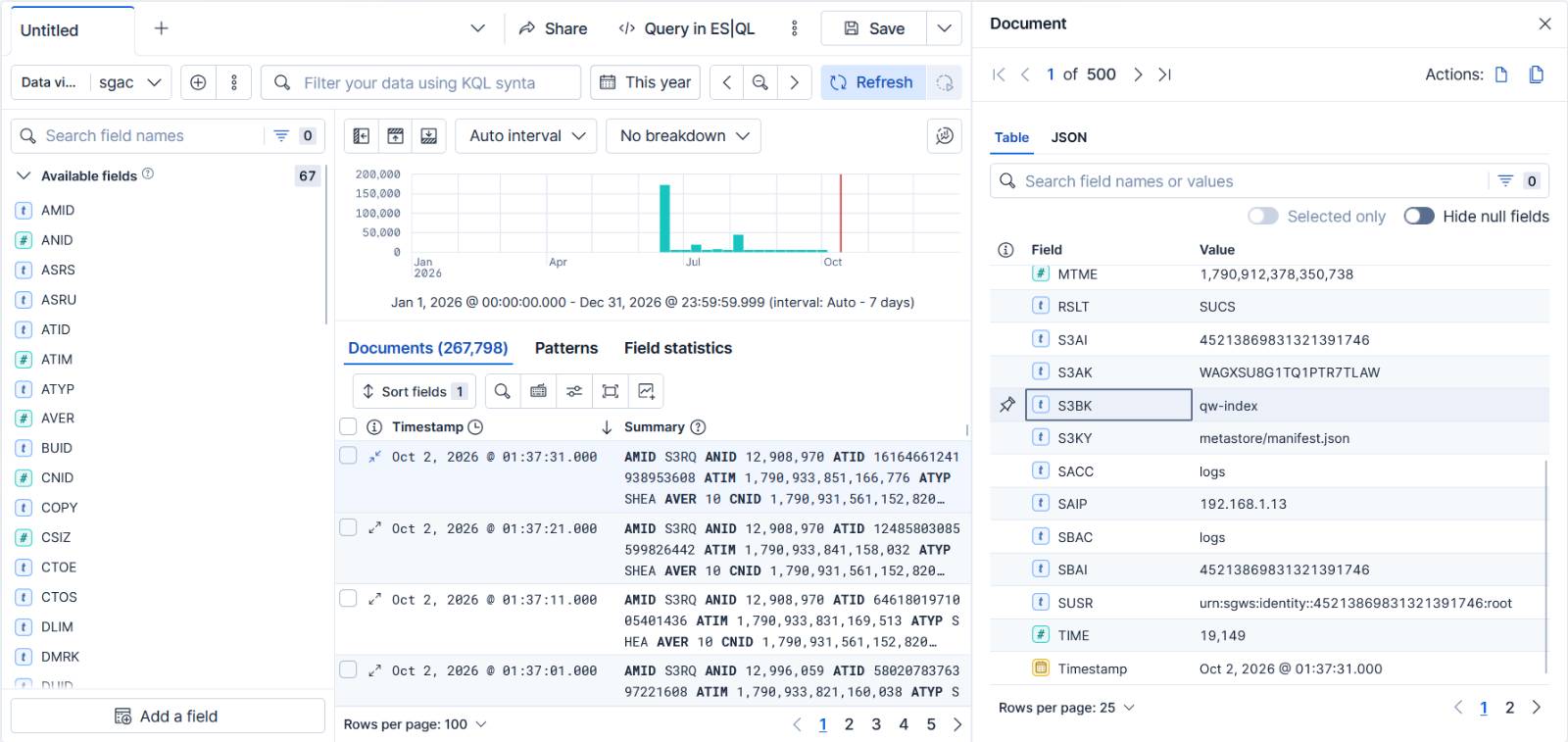
Task: Toggle the Hide null fields switch
Action: (1419, 216)
